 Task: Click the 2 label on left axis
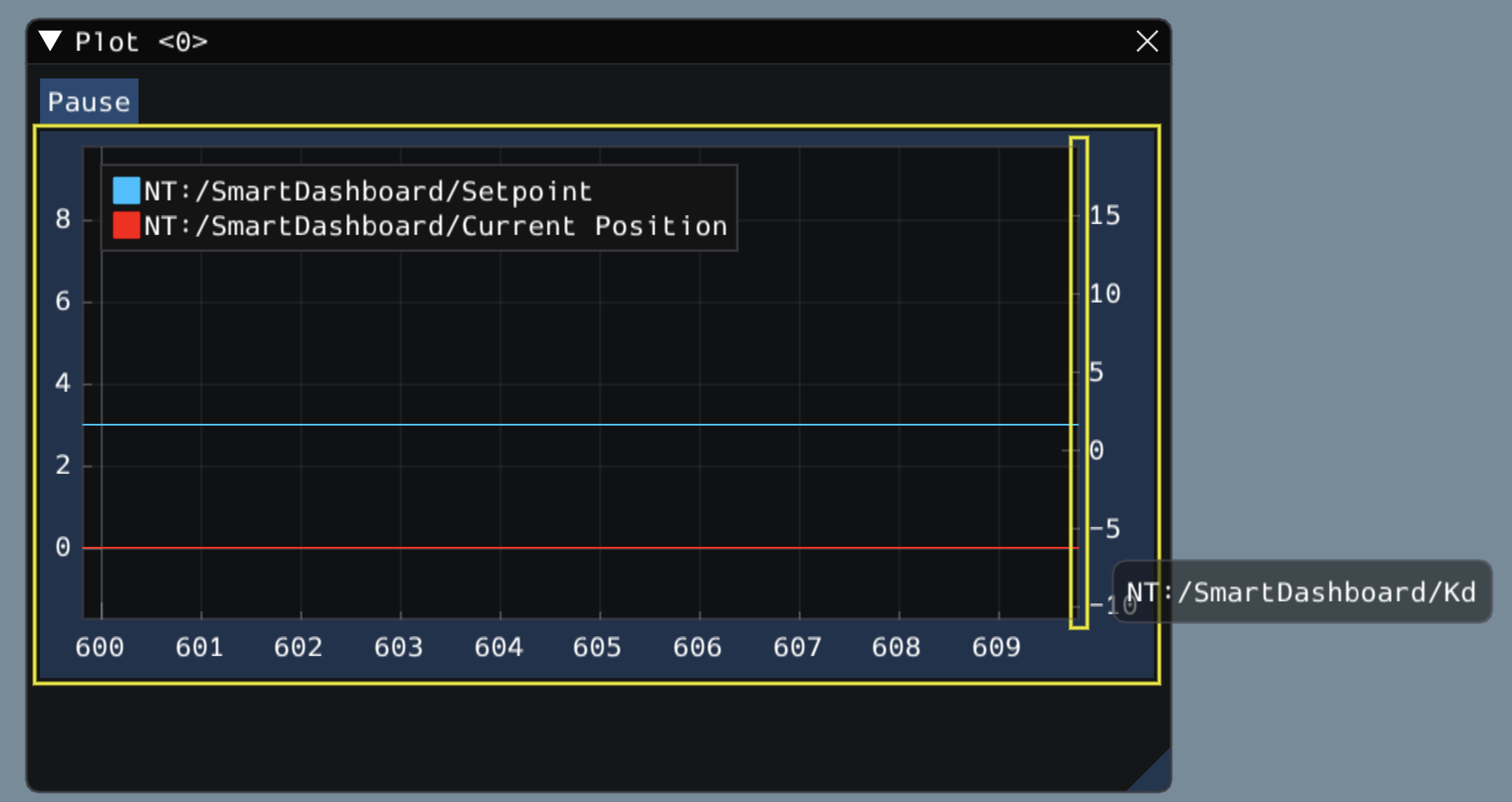click(62, 465)
